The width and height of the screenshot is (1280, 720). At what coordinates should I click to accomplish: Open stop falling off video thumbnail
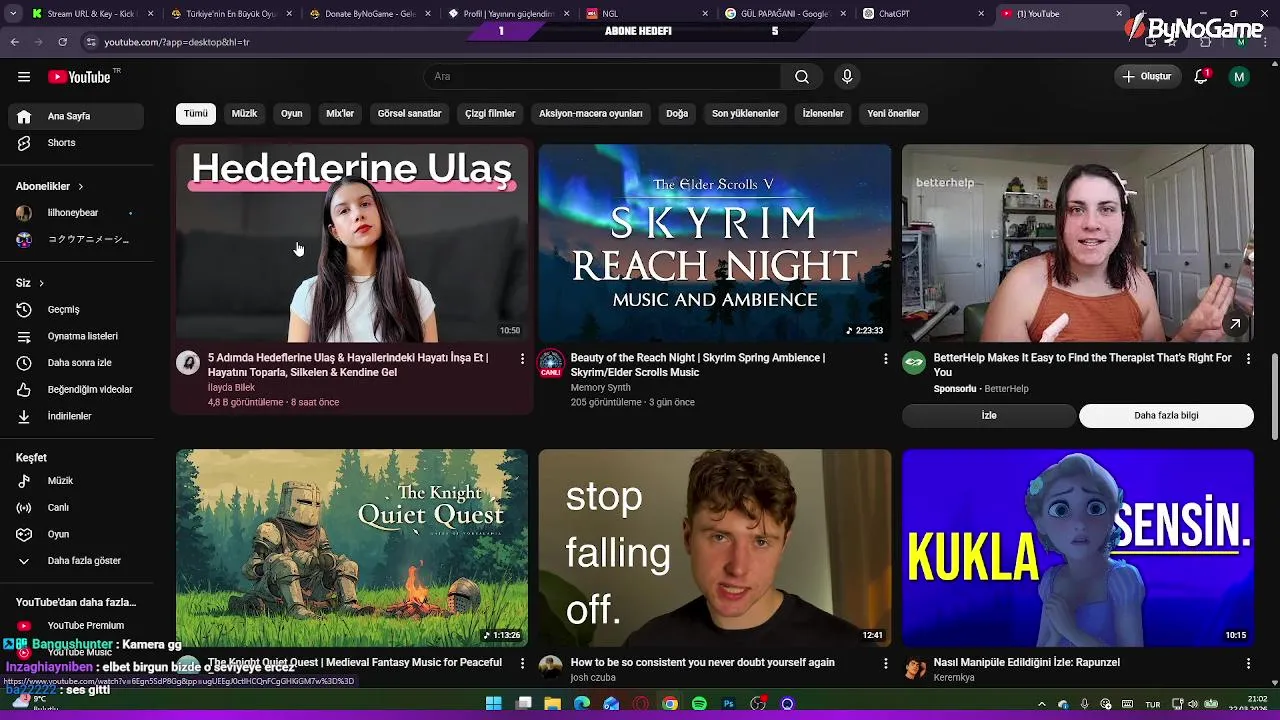click(715, 548)
